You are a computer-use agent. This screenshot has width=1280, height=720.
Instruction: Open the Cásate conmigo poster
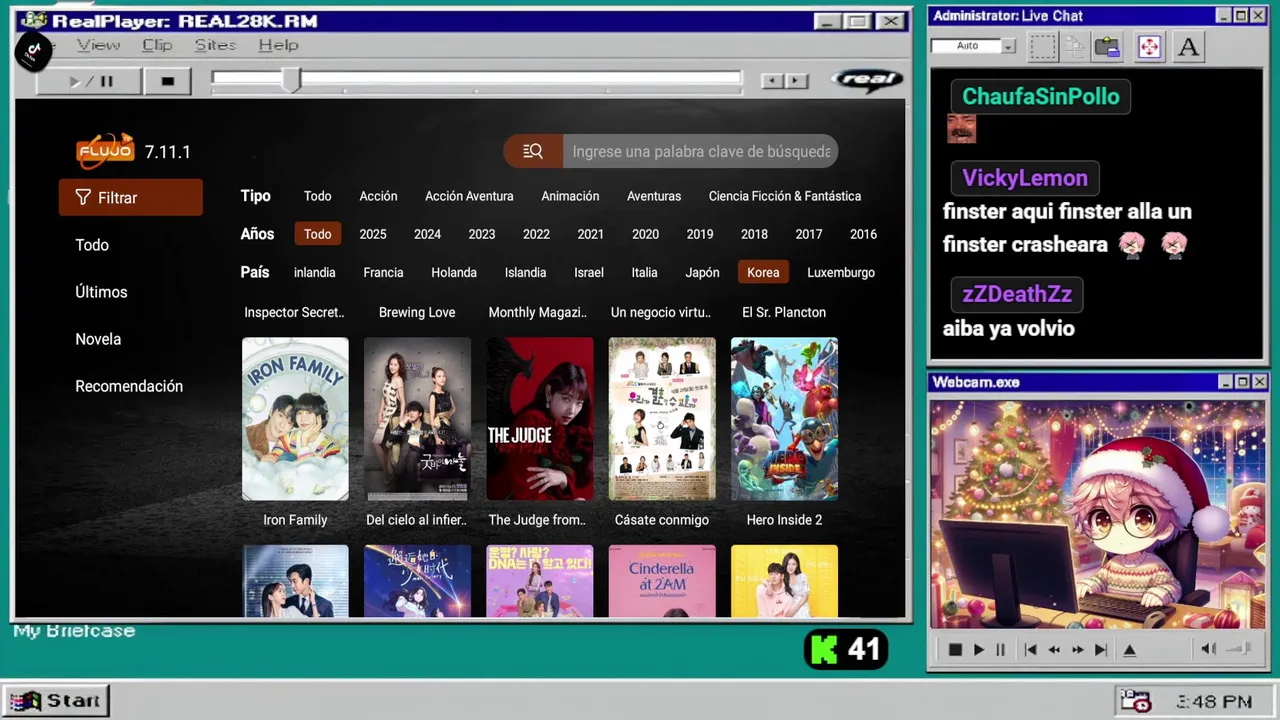tap(662, 419)
